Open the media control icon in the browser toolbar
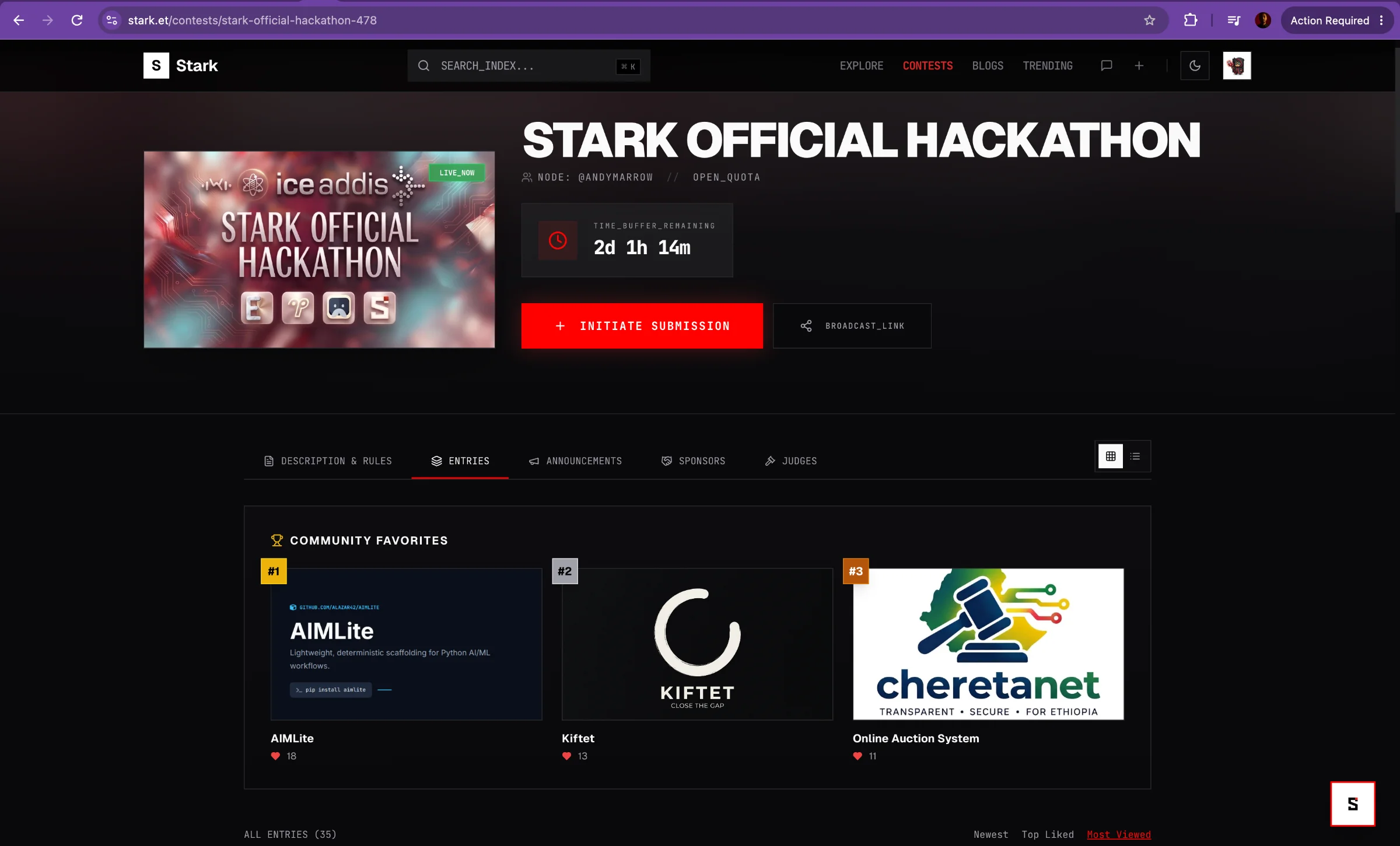This screenshot has width=1400, height=846. click(x=1234, y=20)
